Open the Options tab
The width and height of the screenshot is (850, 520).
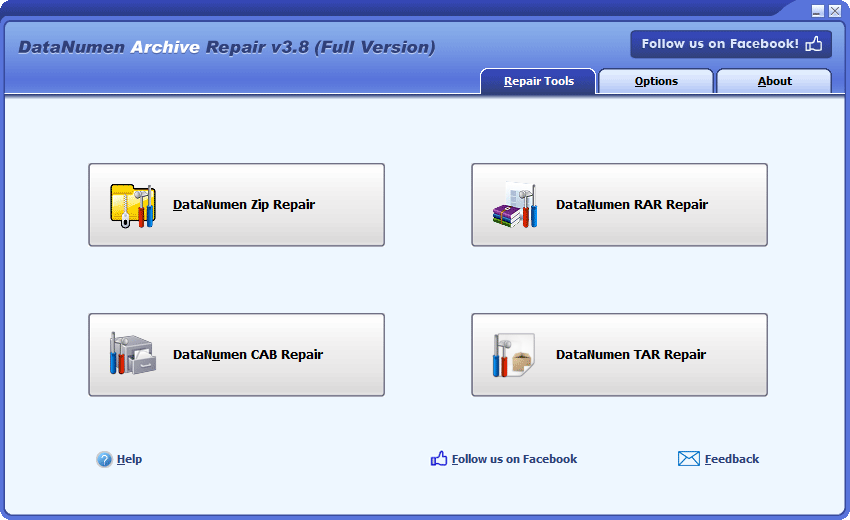click(656, 81)
